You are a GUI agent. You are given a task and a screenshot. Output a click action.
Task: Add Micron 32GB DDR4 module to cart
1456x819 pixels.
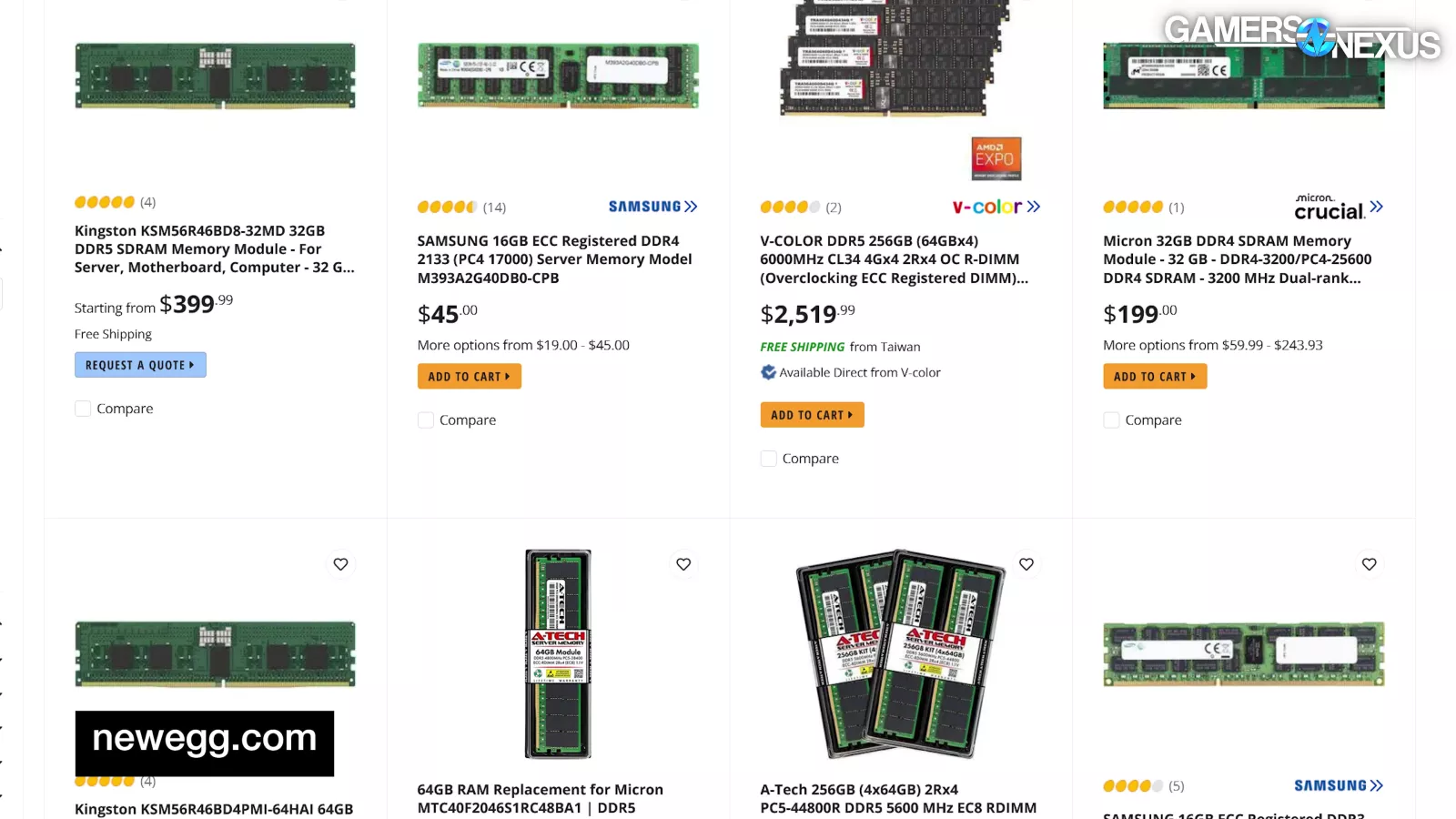coord(1155,377)
